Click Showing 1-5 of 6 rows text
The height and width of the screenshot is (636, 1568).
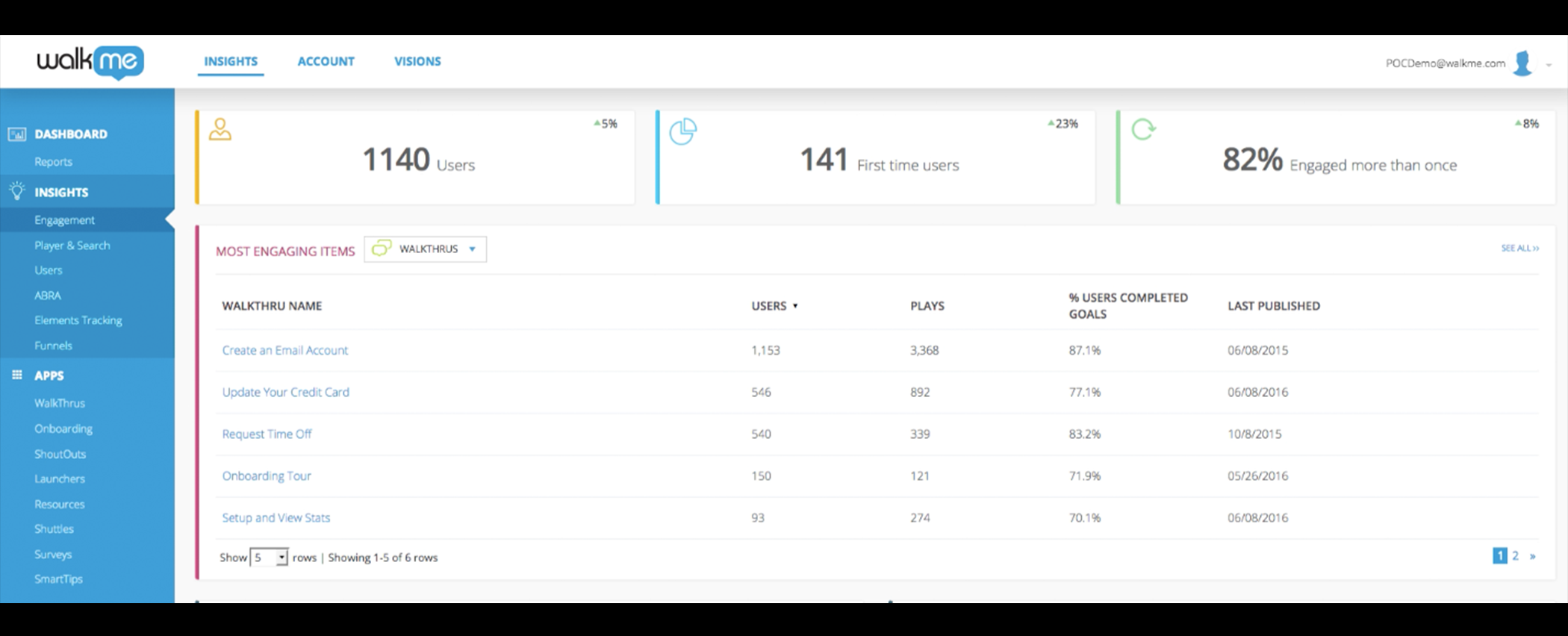tap(382, 558)
